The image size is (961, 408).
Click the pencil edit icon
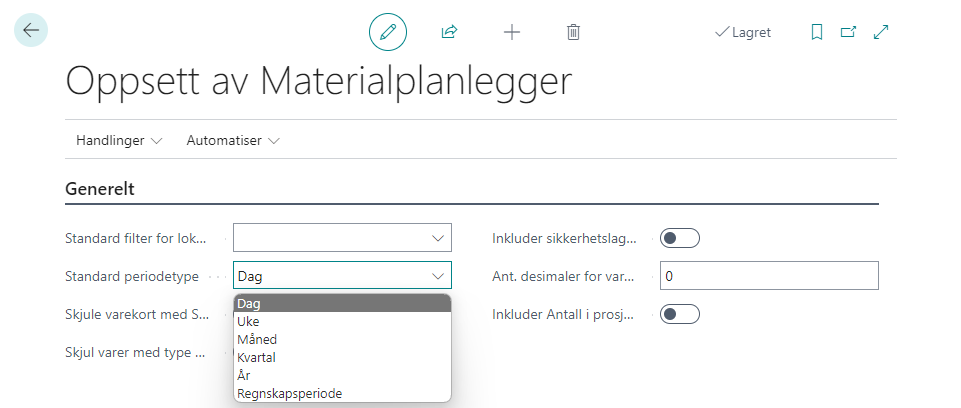(x=388, y=32)
